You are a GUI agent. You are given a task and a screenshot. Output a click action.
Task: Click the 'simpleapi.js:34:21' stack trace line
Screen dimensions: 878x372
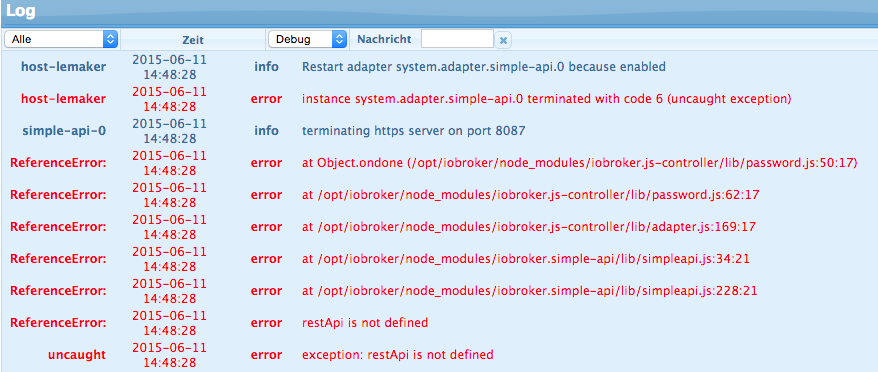[526, 259]
